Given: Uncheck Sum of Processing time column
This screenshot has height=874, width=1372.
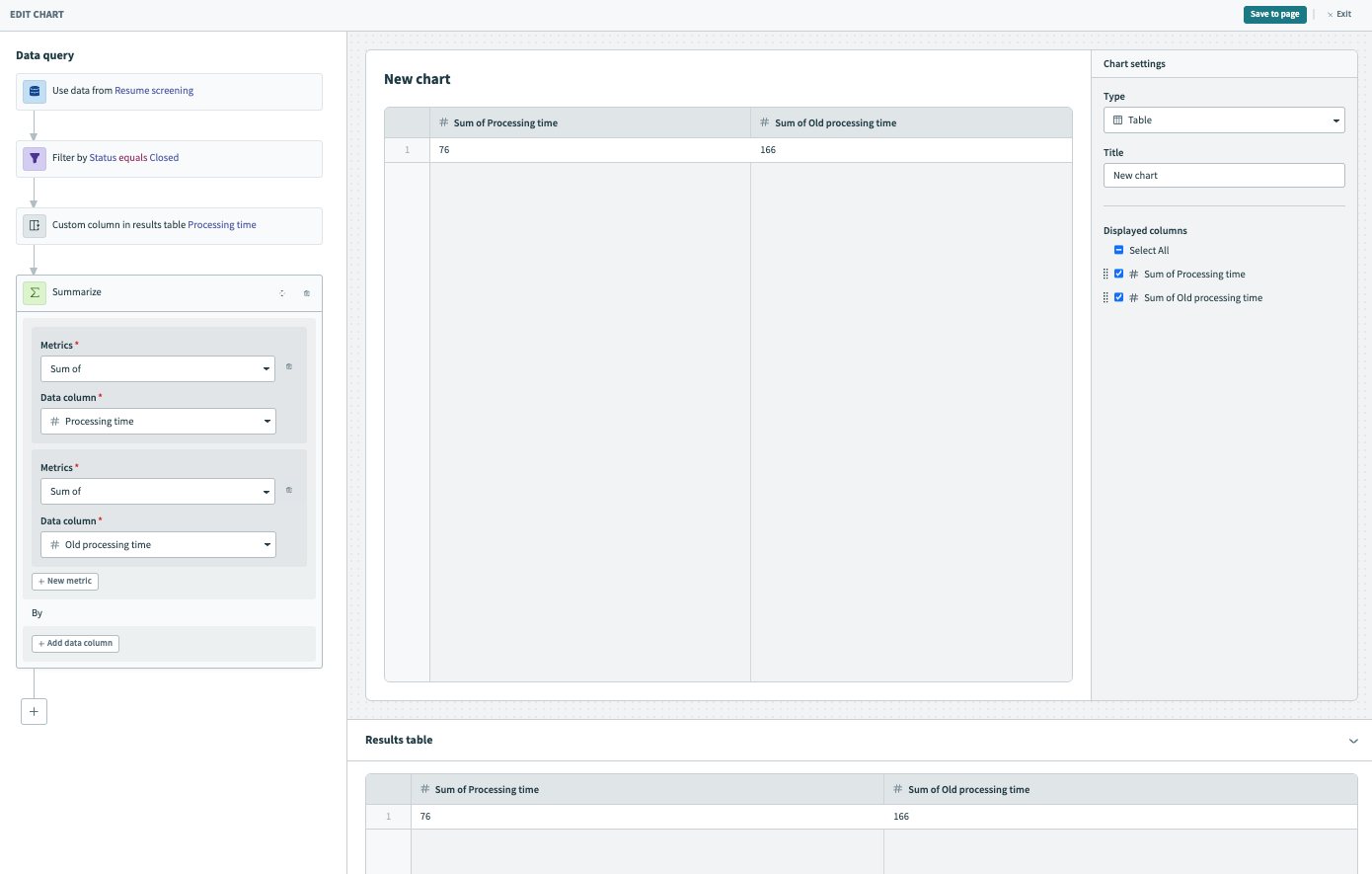Looking at the screenshot, I should point(1118,275).
